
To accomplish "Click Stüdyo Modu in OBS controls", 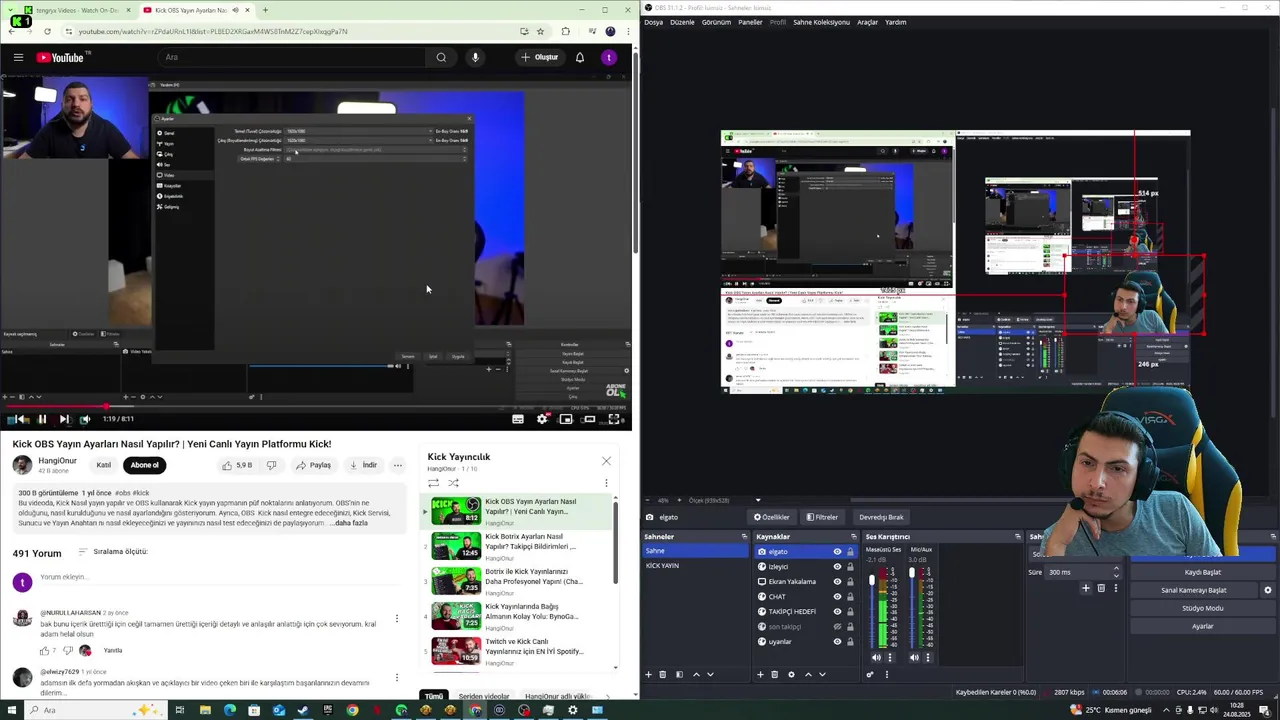I will [1202, 608].
